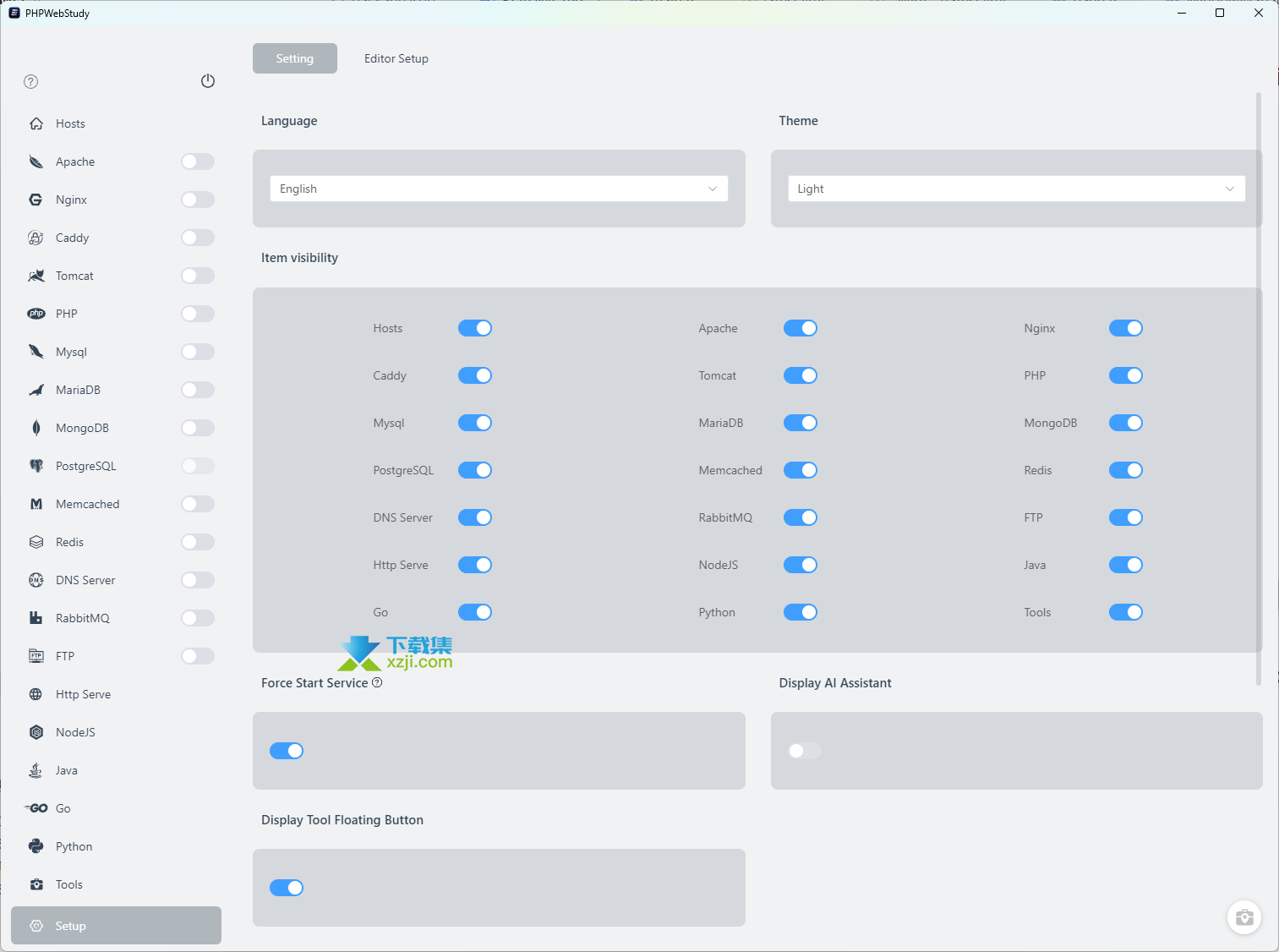Turn on the FTP service switch in sidebar

tap(198, 656)
